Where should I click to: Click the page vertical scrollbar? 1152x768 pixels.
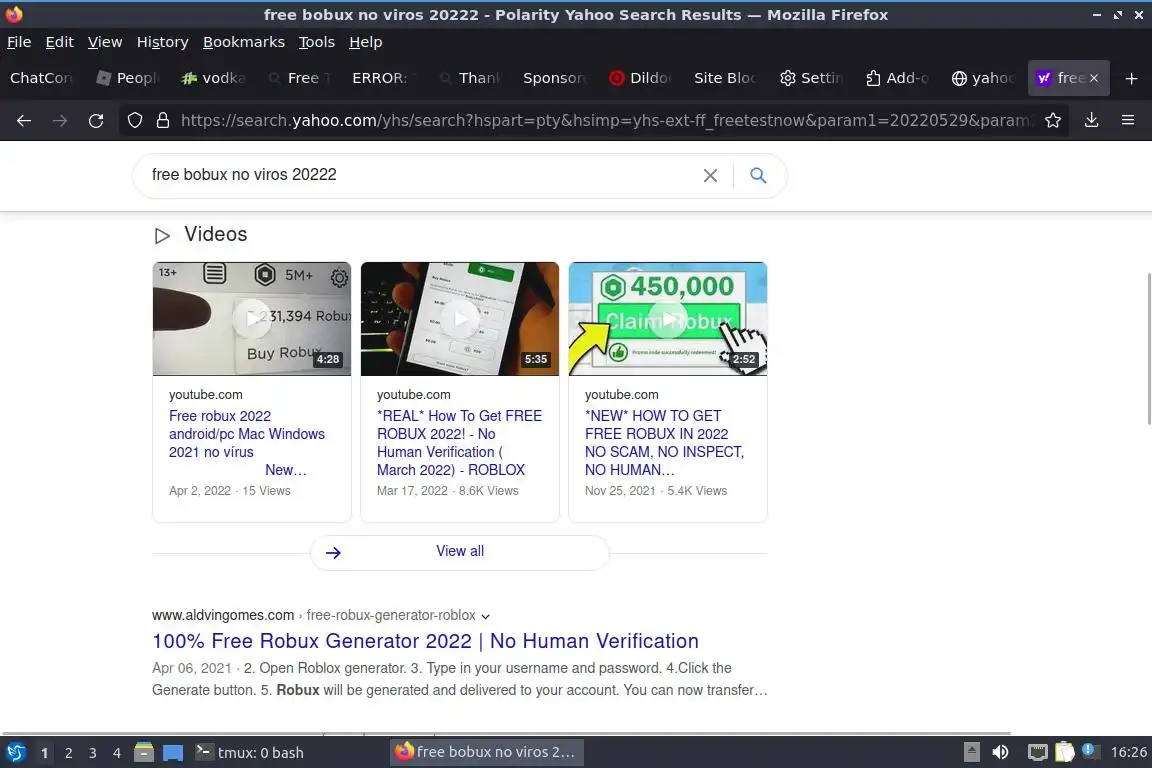1149,348
